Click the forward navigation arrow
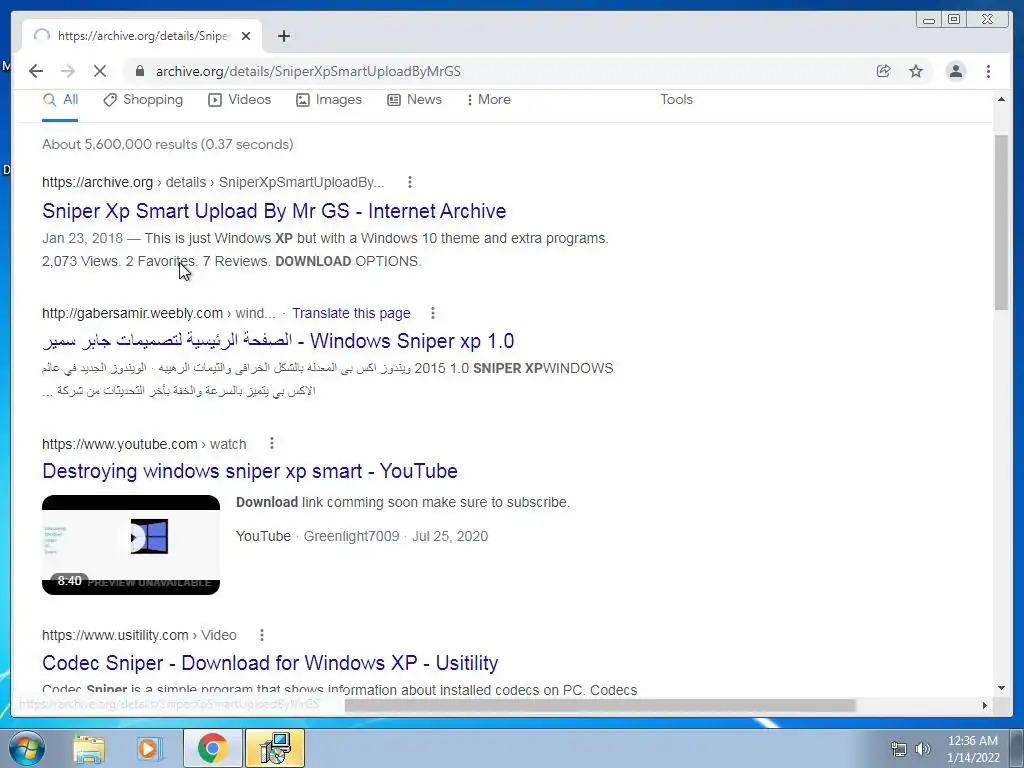The height and width of the screenshot is (768, 1024). (x=68, y=71)
